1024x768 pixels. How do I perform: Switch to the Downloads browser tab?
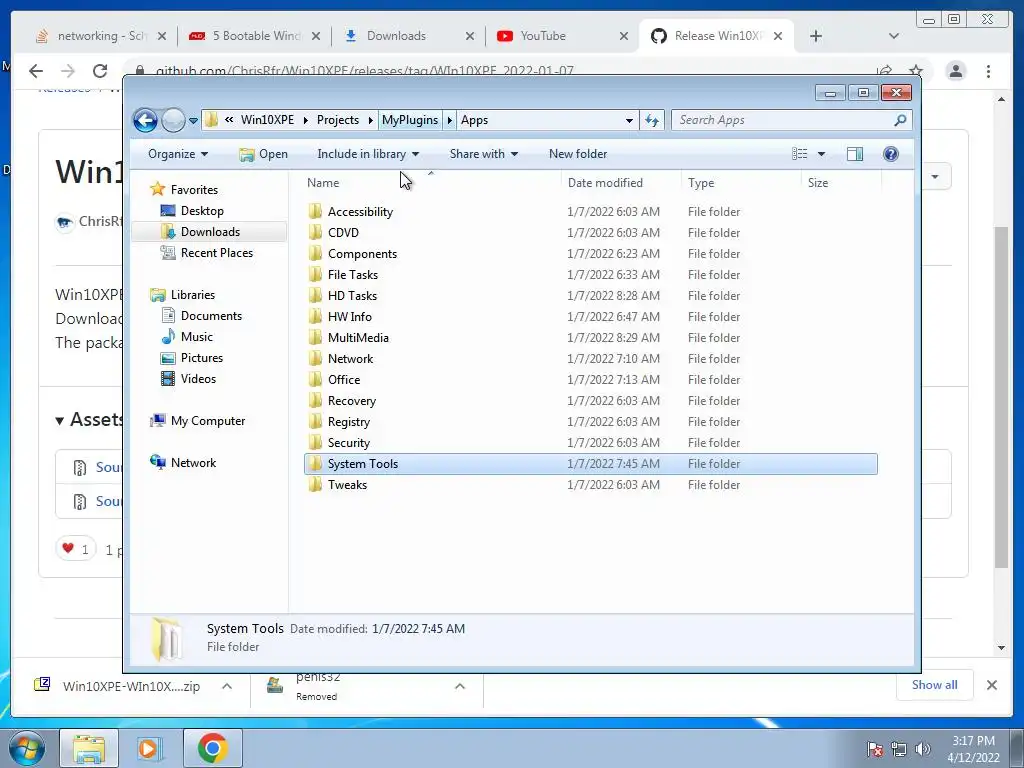(408, 36)
